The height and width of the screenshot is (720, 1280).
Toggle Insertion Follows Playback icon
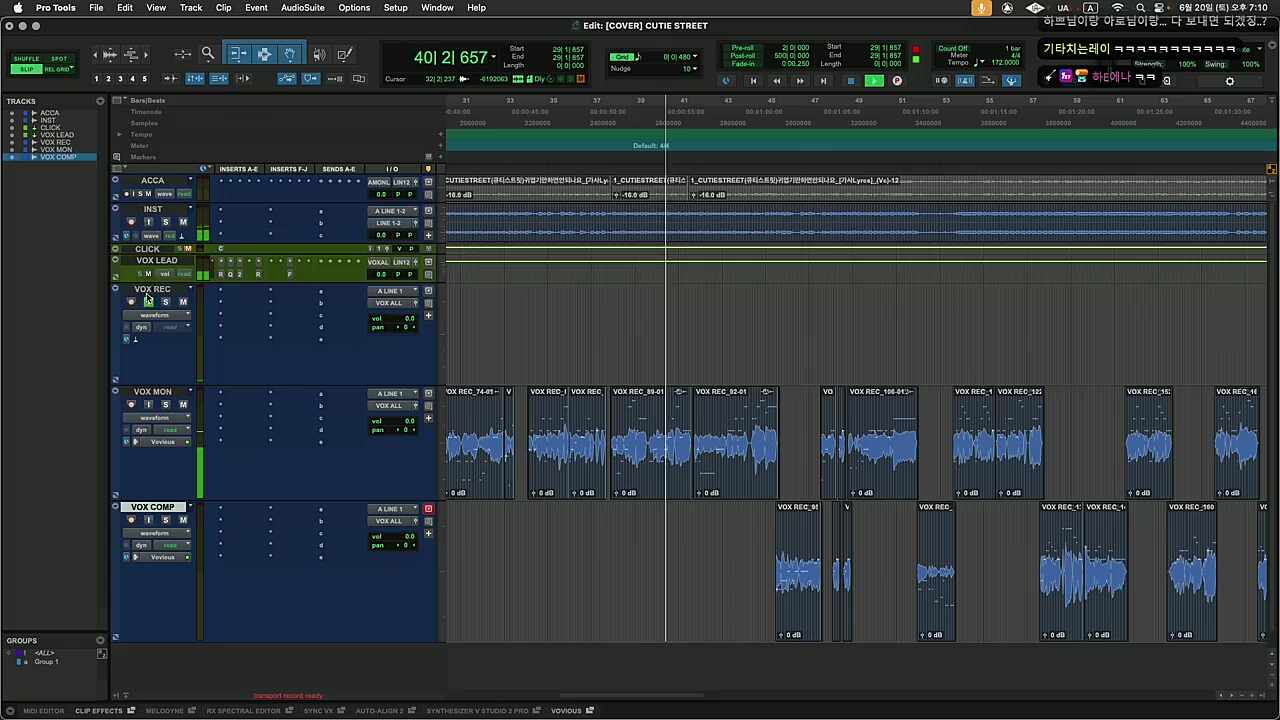click(243, 78)
